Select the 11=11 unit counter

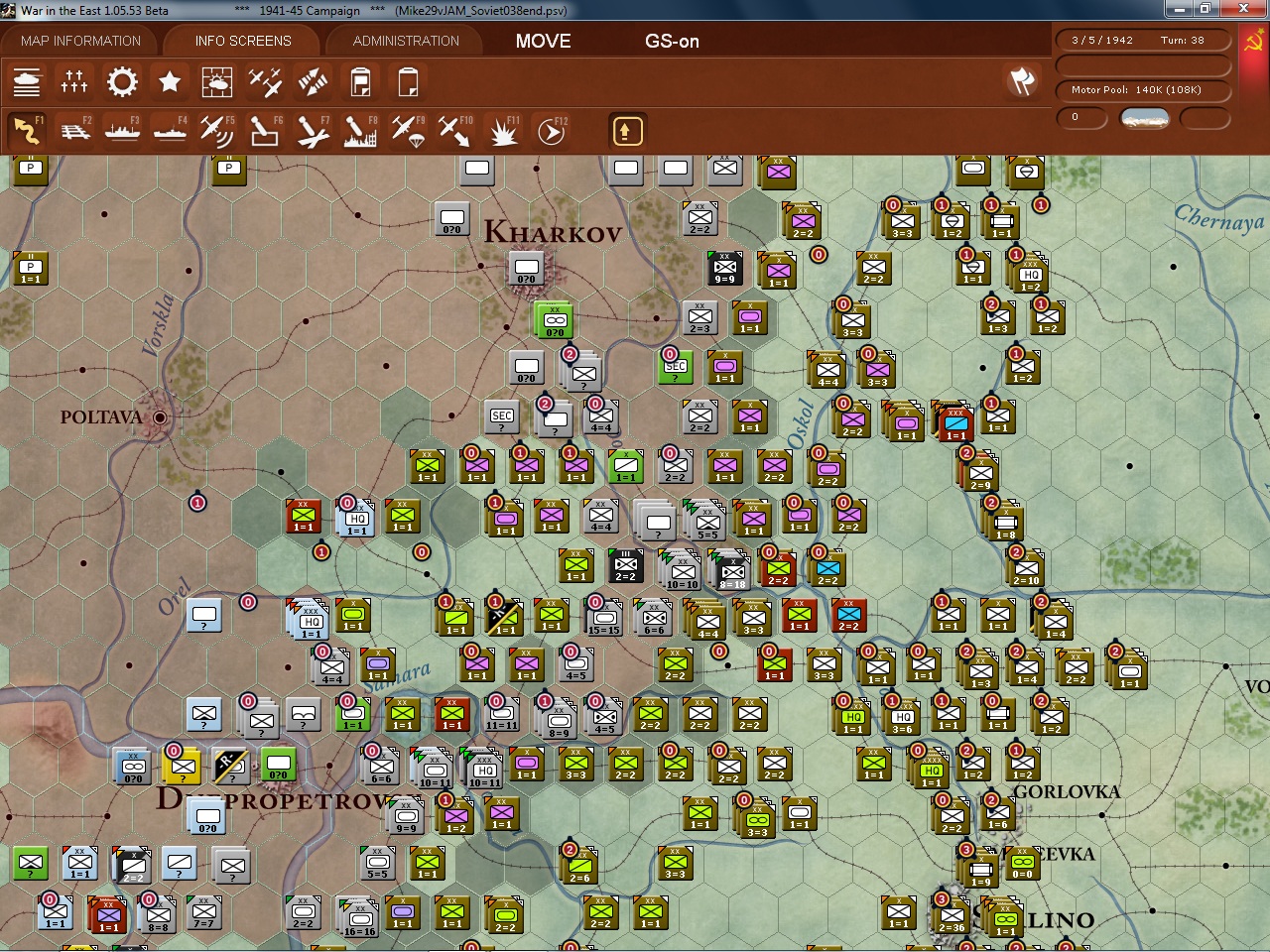(x=501, y=714)
